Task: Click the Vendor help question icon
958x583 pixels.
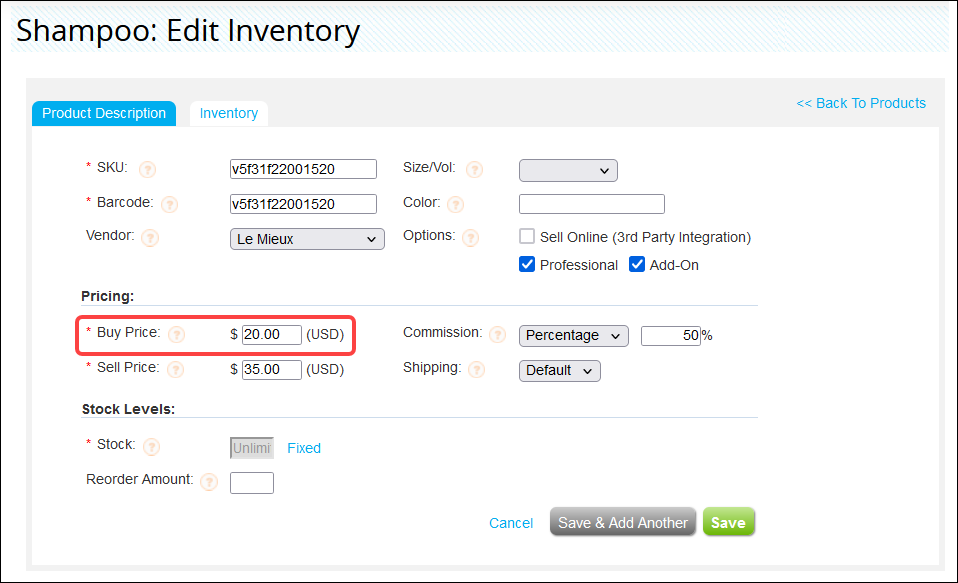Action: pos(150,238)
